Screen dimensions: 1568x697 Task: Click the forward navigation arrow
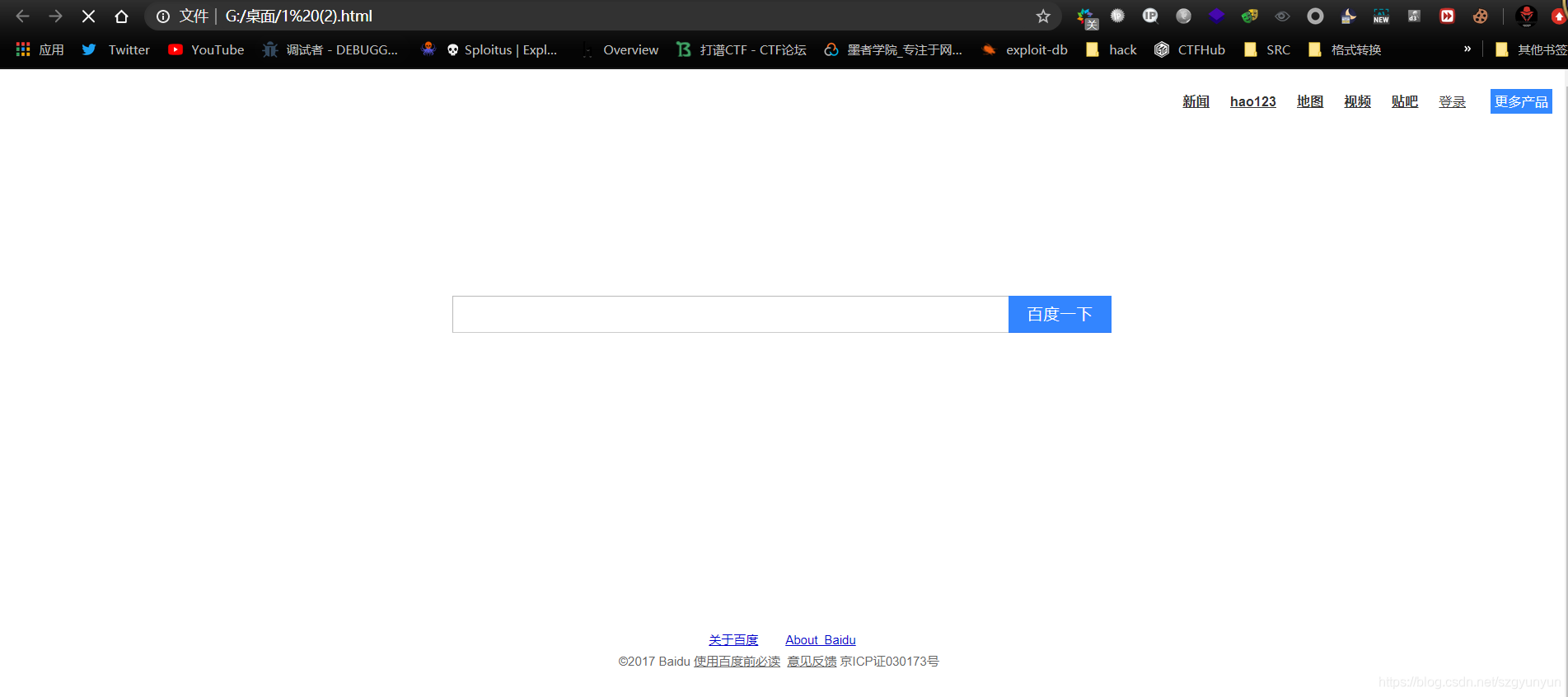[x=55, y=16]
